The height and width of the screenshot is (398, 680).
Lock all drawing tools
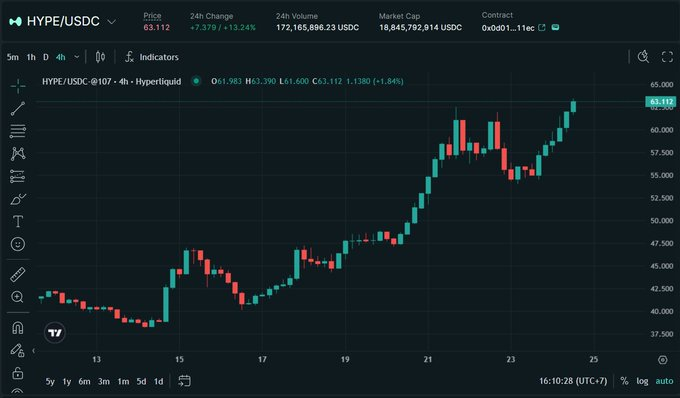coord(17,373)
